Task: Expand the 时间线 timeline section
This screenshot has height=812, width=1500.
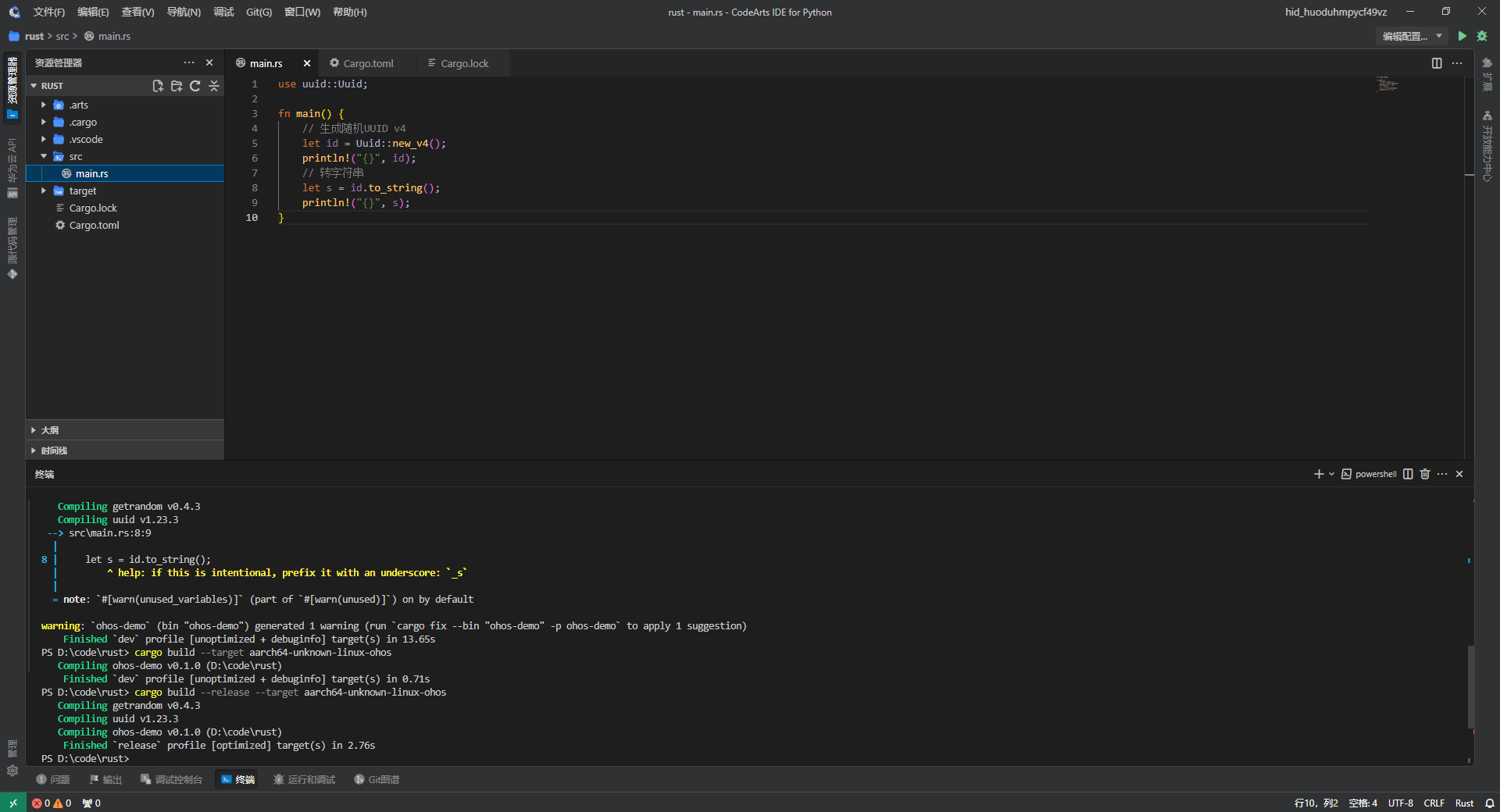Action: [x=125, y=451]
